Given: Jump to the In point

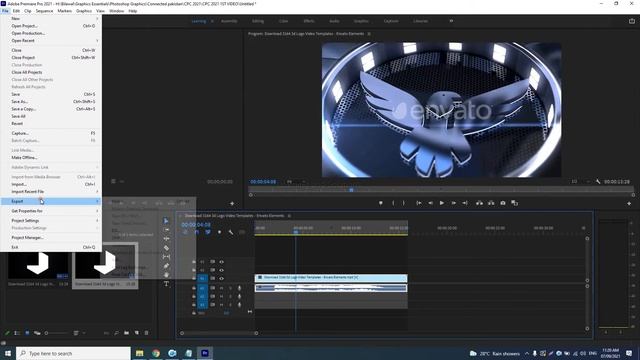Looking at the screenshot, I should coord(419,203).
